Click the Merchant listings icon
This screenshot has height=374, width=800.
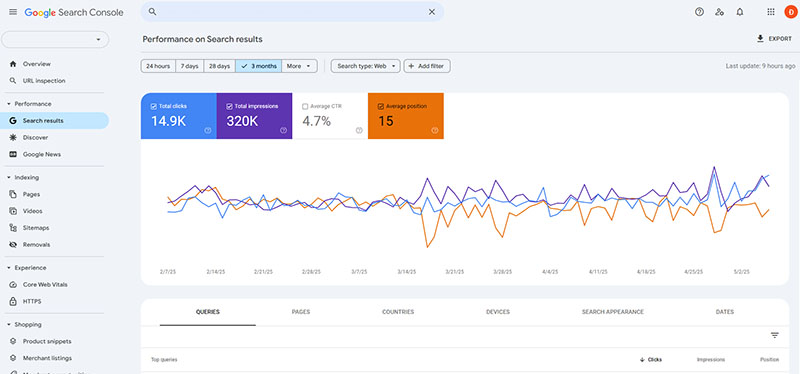point(13,358)
